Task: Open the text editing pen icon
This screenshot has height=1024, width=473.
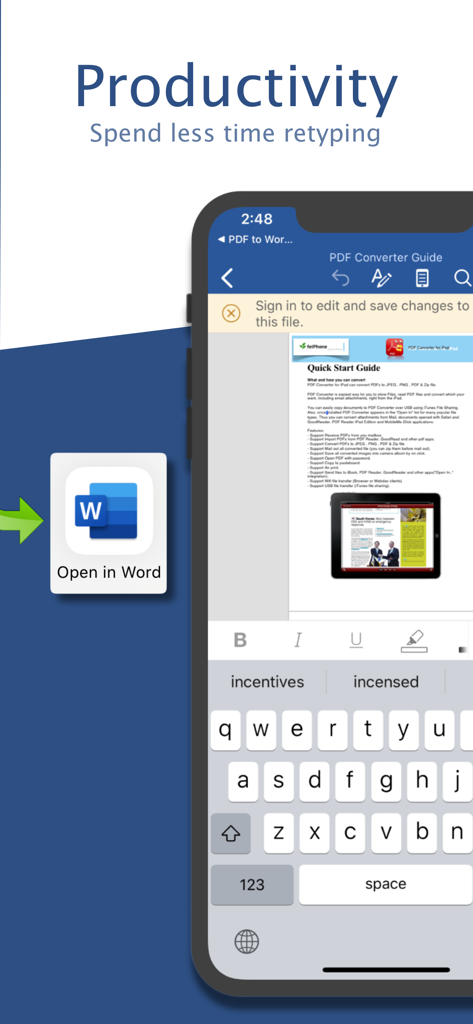Action: (382, 278)
